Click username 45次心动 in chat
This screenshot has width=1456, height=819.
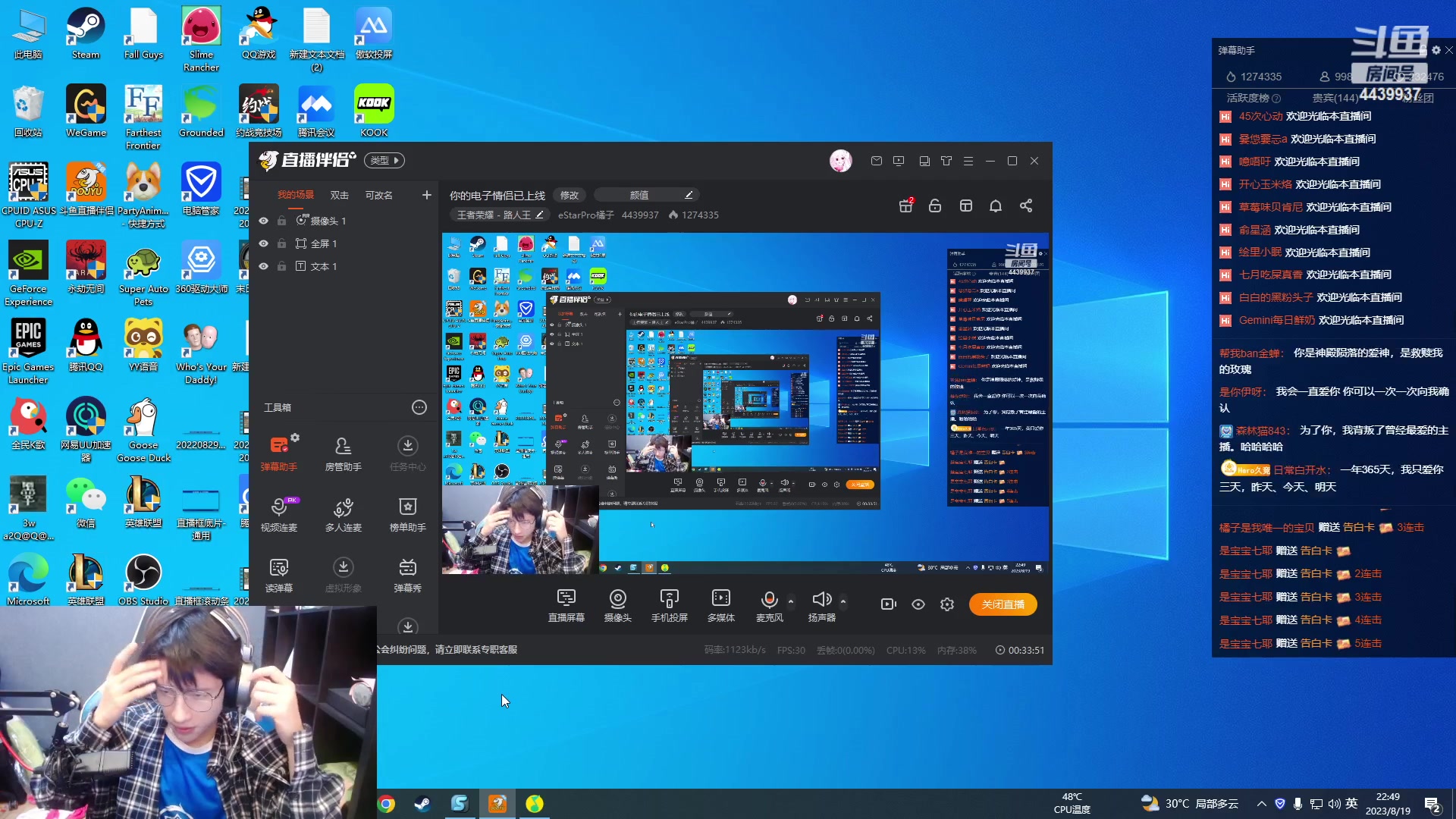tap(1260, 116)
